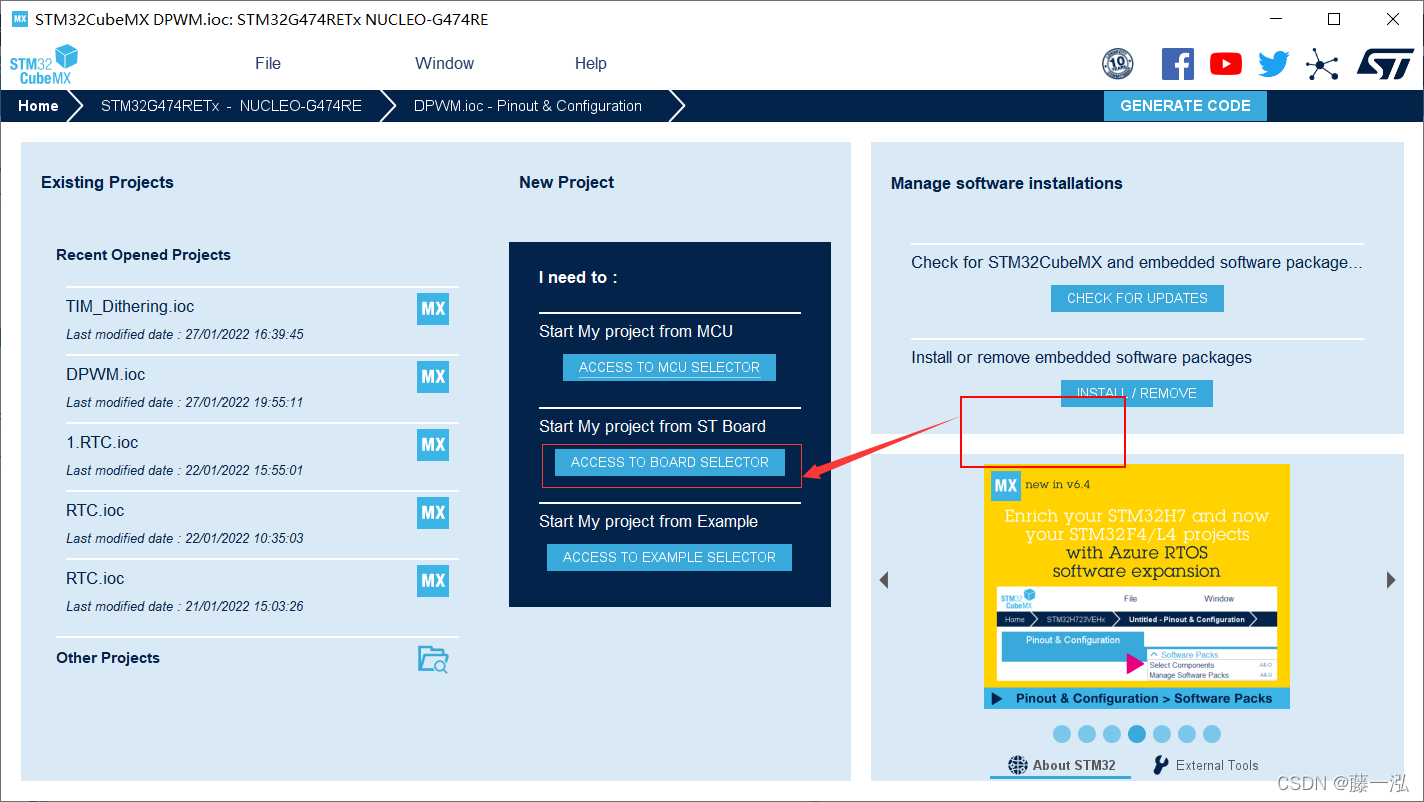Select the fourth highlighted carousel dot
1424x802 pixels.
1137,734
